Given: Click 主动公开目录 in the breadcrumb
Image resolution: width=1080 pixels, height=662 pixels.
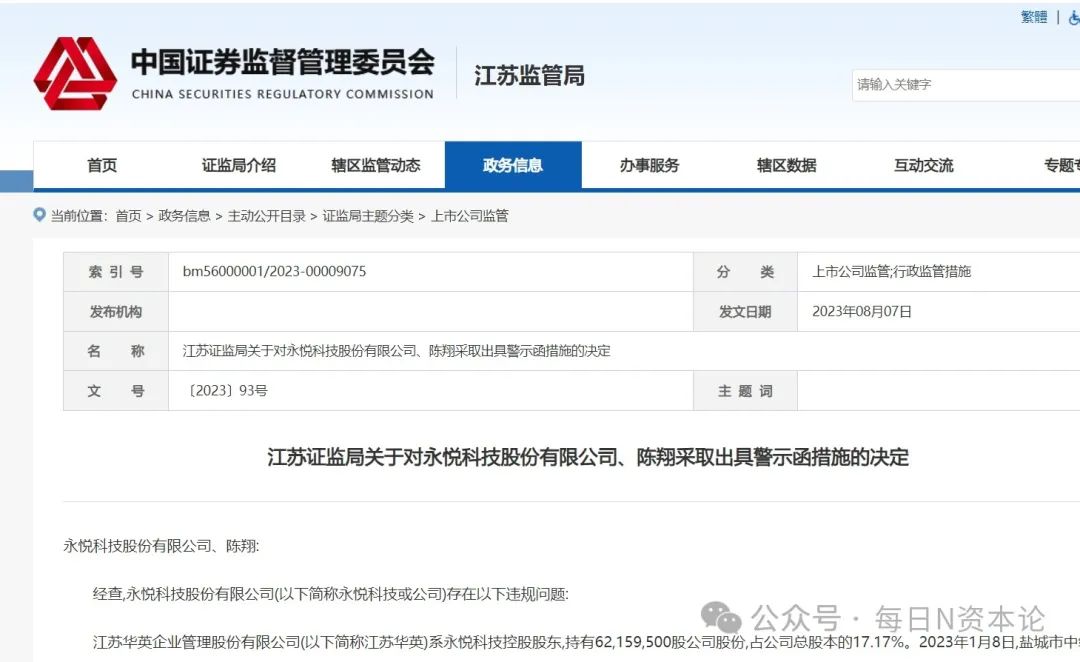Looking at the screenshot, I should tap(267, 216).
